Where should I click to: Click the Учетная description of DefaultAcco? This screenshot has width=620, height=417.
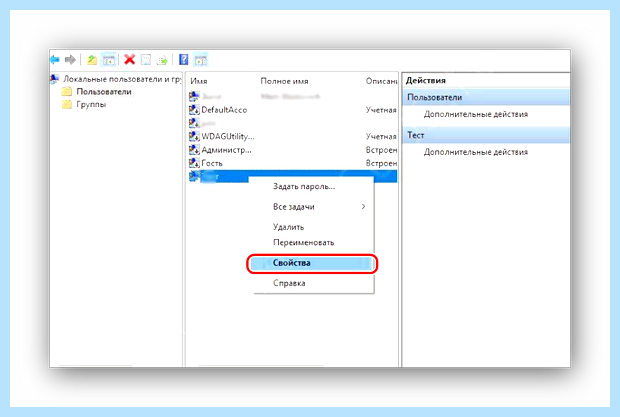[x=381, y=110]
